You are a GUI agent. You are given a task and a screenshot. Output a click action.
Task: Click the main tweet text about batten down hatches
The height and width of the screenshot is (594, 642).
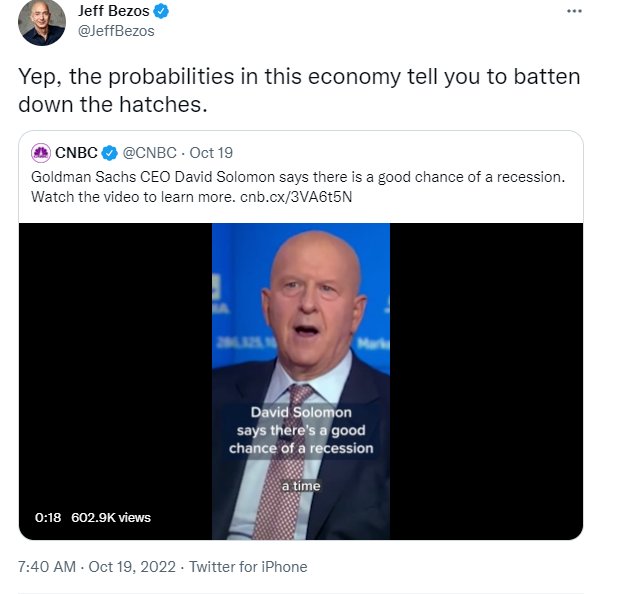point(300,90)
